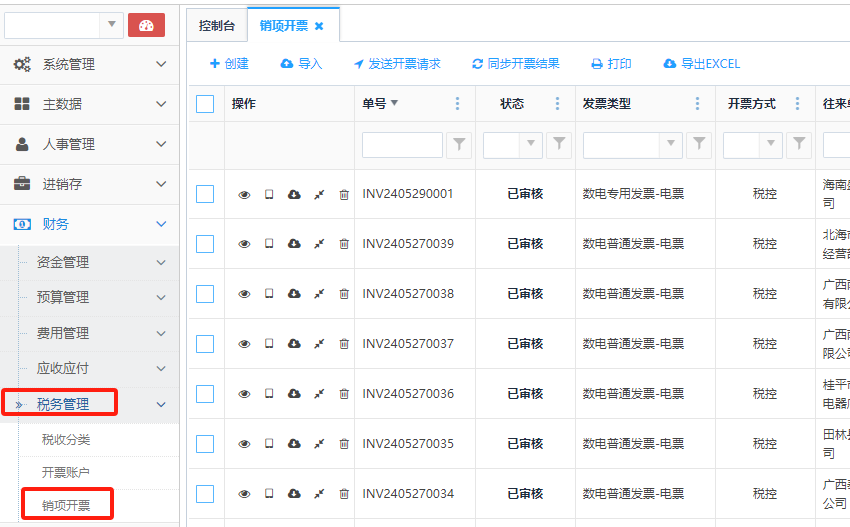The image size is (850, 527).
Task: Click the red dashboard gauge icon button
Action: pyautogui.click(x=146, y=25)
